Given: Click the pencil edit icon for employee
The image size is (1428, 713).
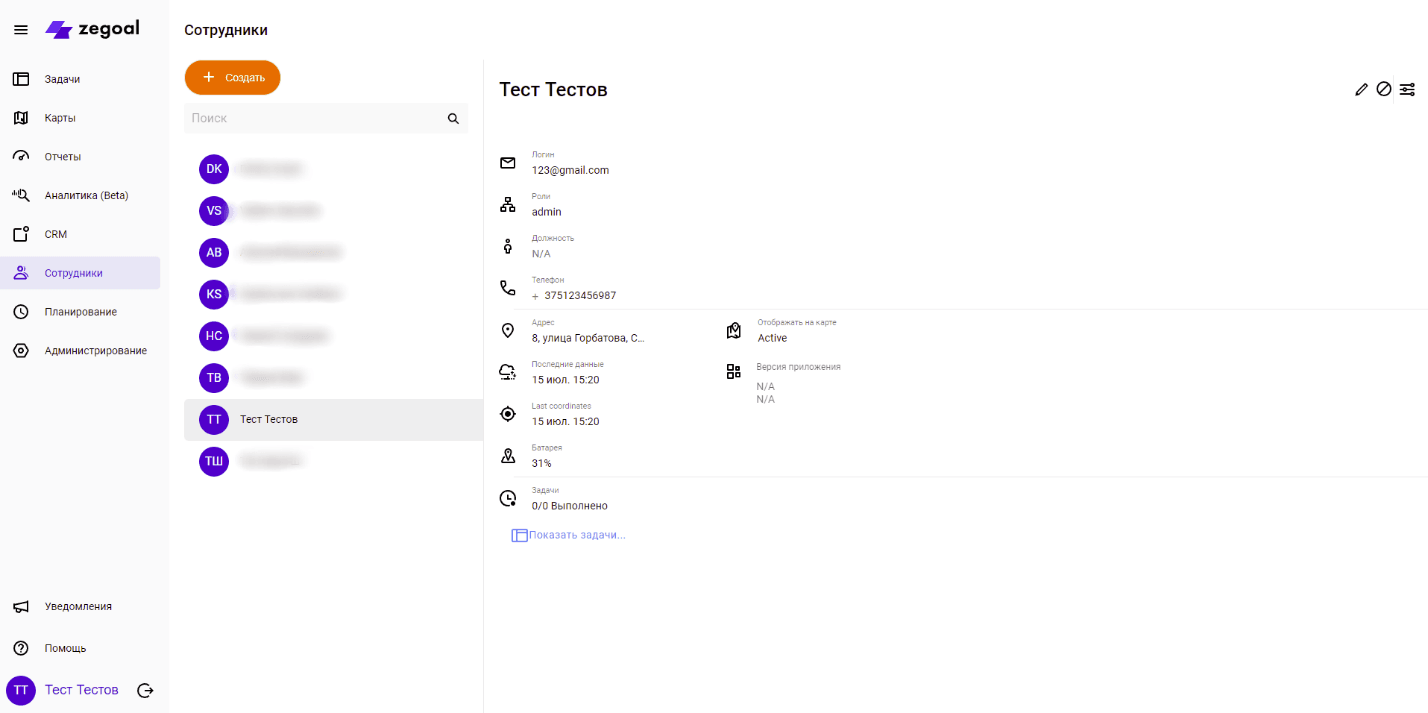Looking at the screenshot, I should tap(1361, 89).
